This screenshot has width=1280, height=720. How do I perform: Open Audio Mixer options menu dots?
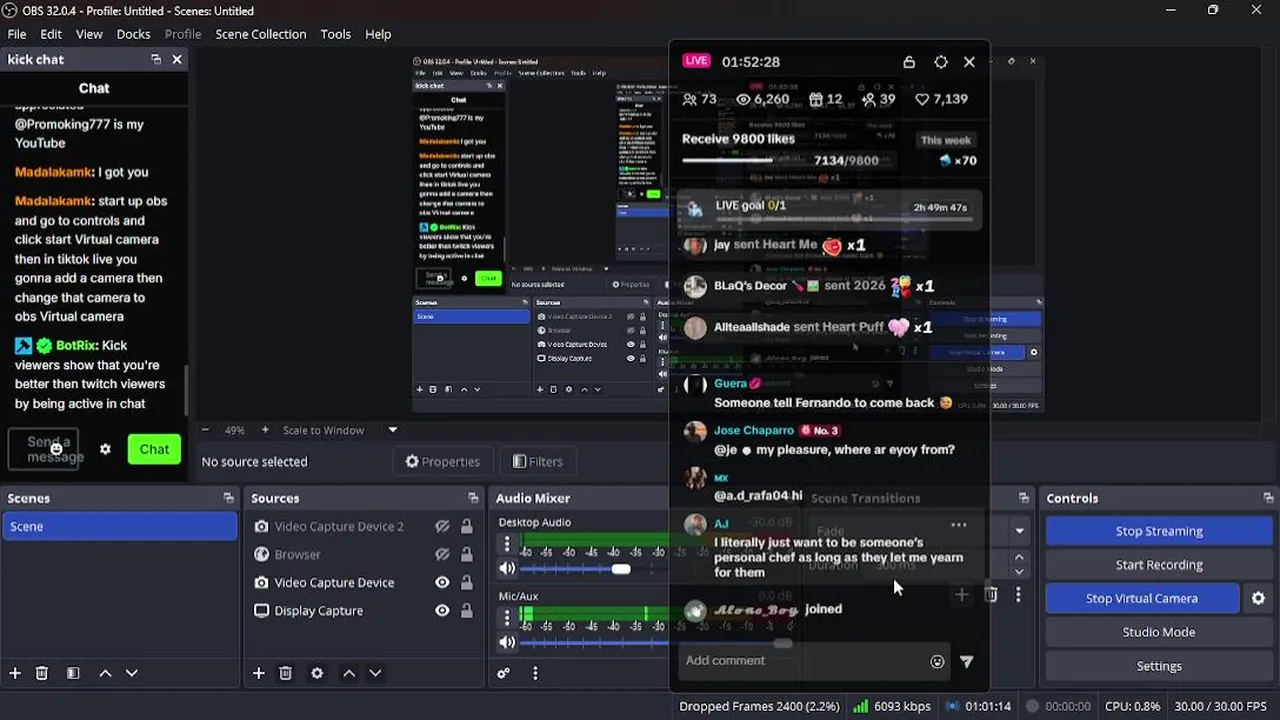(535, 673)
